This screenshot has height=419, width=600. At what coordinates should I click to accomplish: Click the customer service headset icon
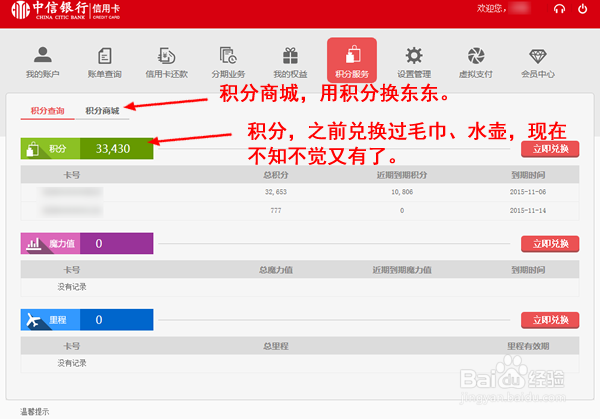[559, 8]
